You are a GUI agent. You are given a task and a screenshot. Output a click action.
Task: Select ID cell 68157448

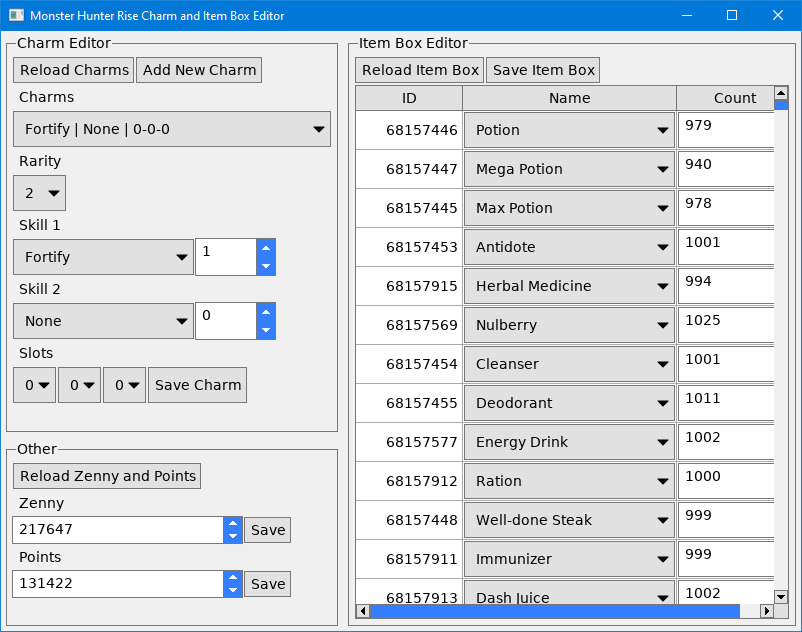click(x=409, y=520)
